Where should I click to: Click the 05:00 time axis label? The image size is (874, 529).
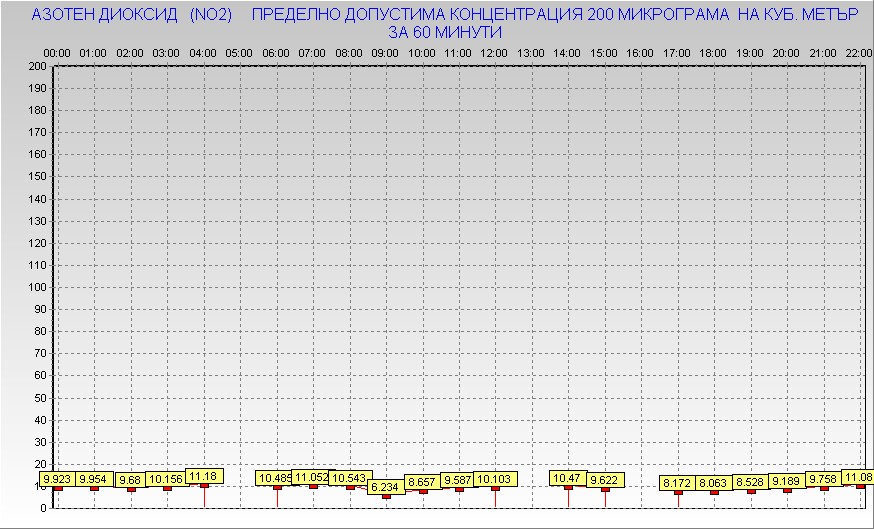click(x=239, y=52)
